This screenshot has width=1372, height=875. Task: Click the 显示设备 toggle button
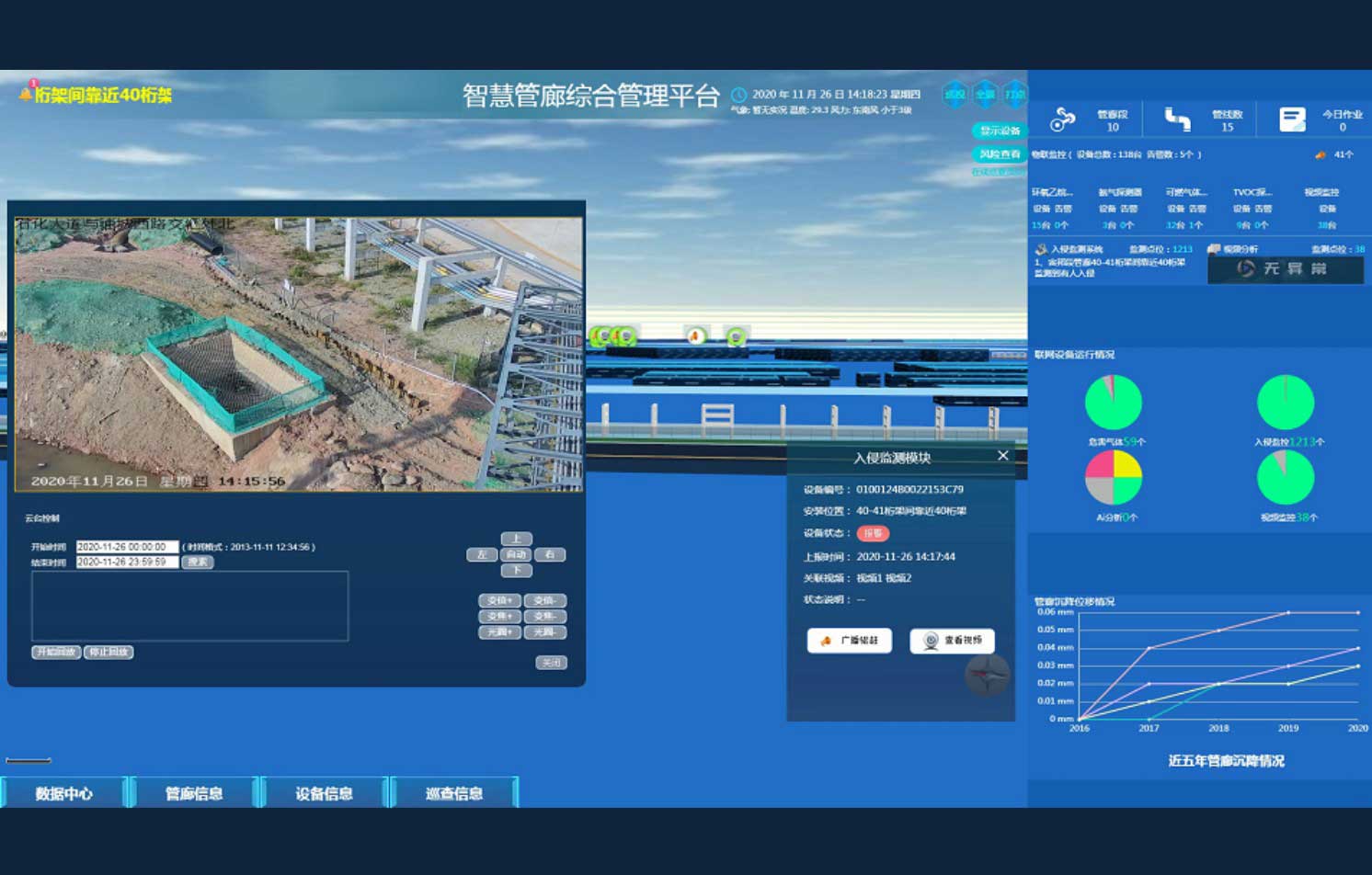(x=999, y=131)
